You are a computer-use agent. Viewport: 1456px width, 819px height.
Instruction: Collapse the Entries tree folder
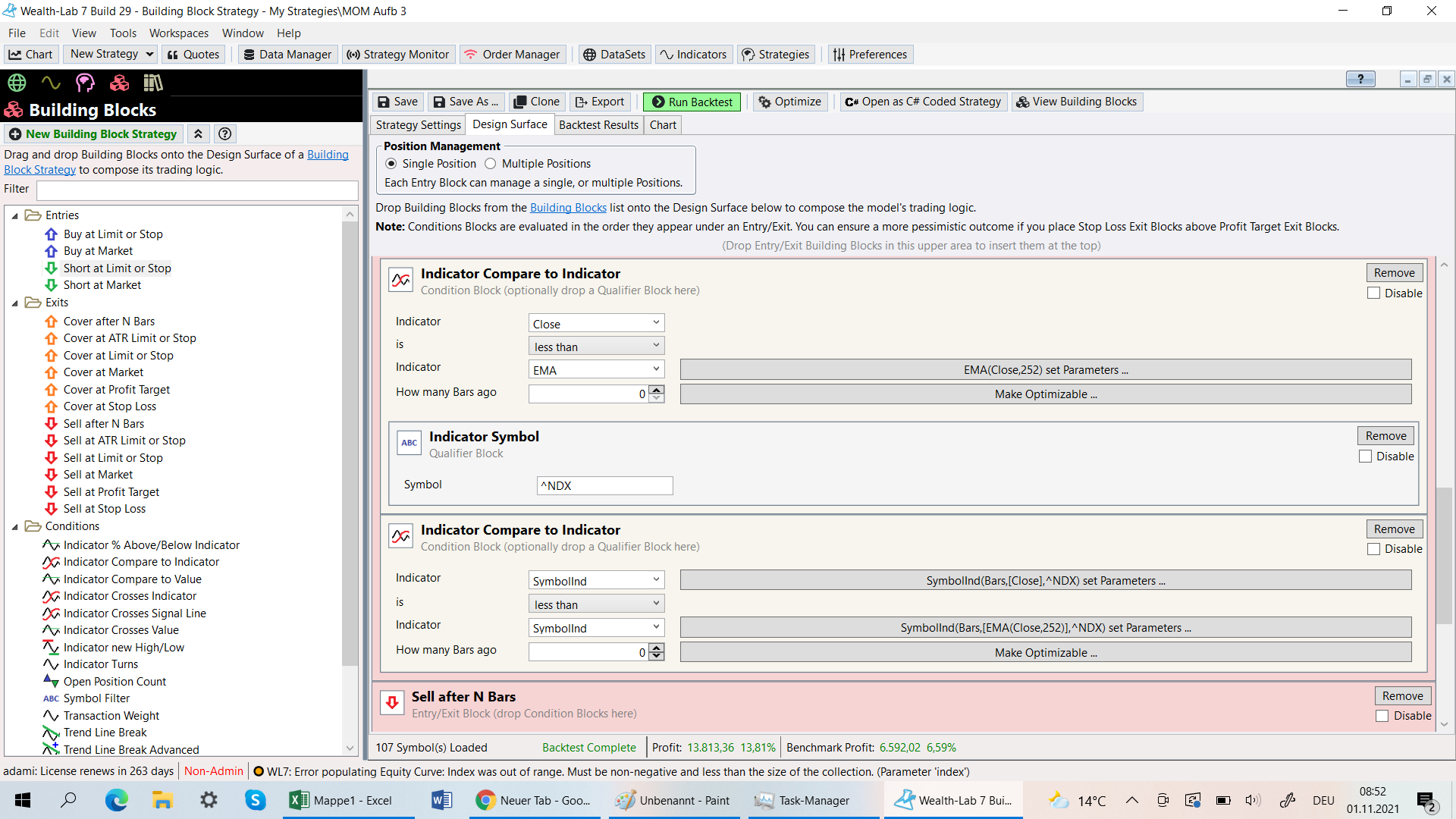tap(14, 216)
